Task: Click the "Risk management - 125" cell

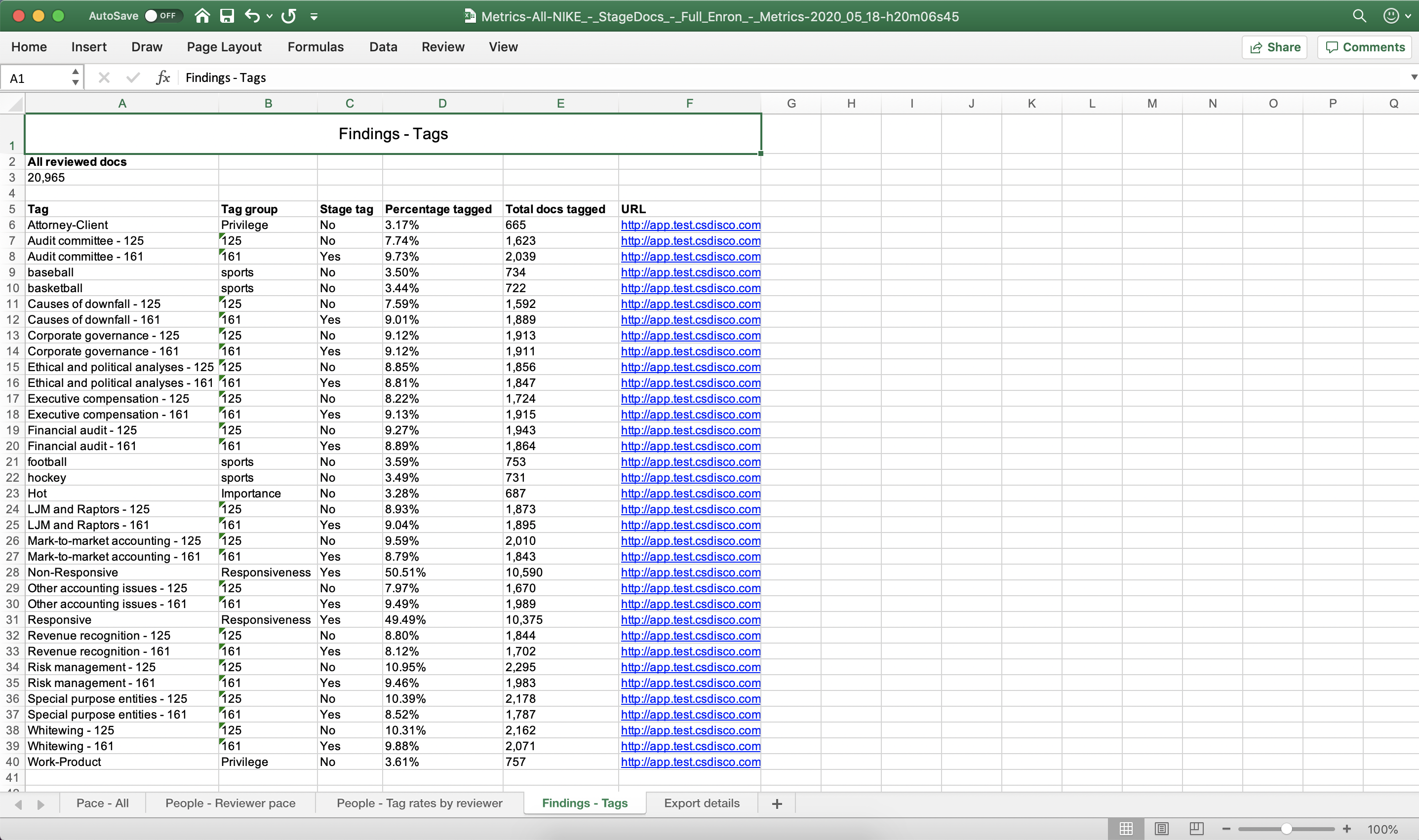Action: pos(122,667)
